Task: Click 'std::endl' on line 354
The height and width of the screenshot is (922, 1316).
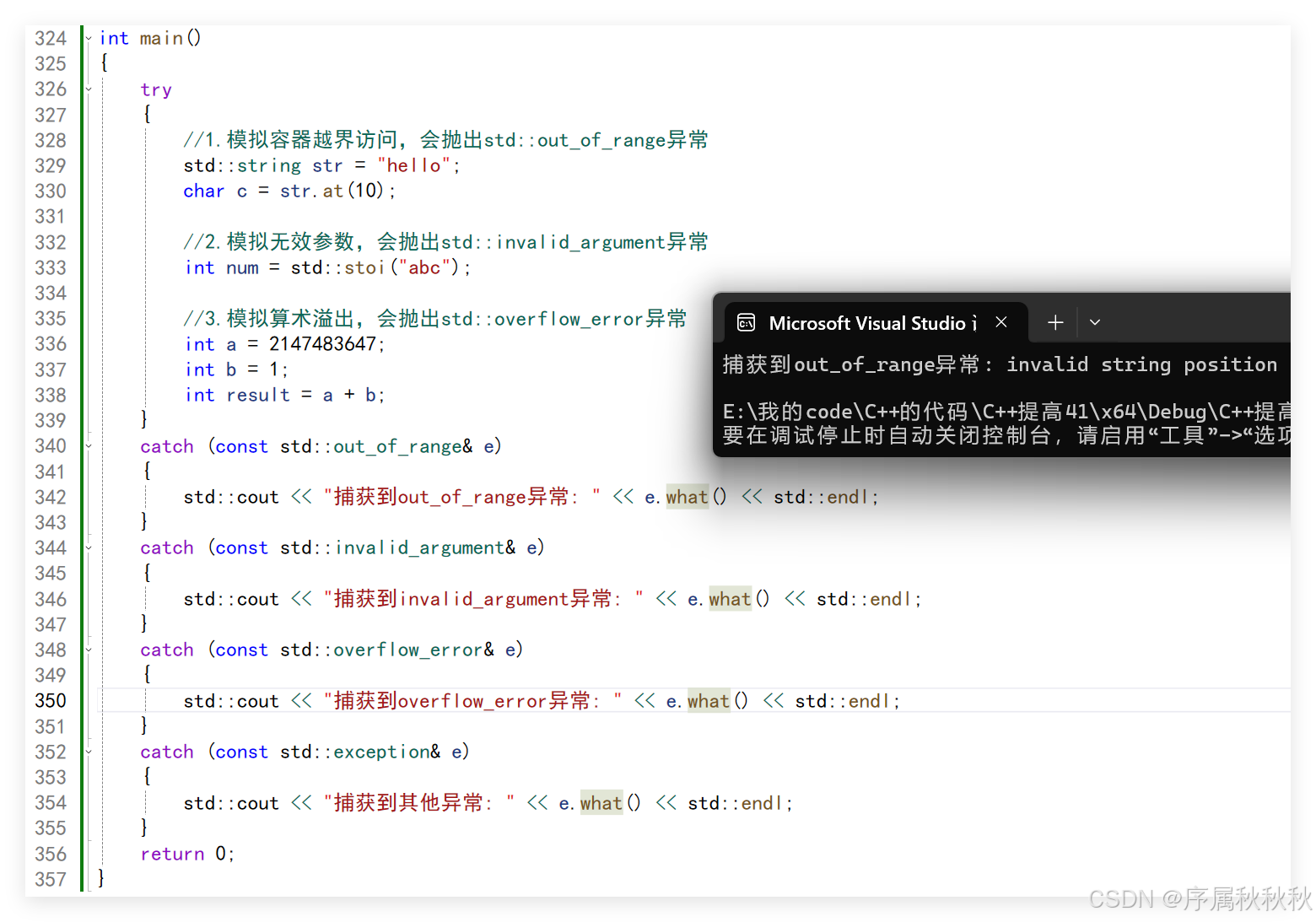Action: coord(735,804)
